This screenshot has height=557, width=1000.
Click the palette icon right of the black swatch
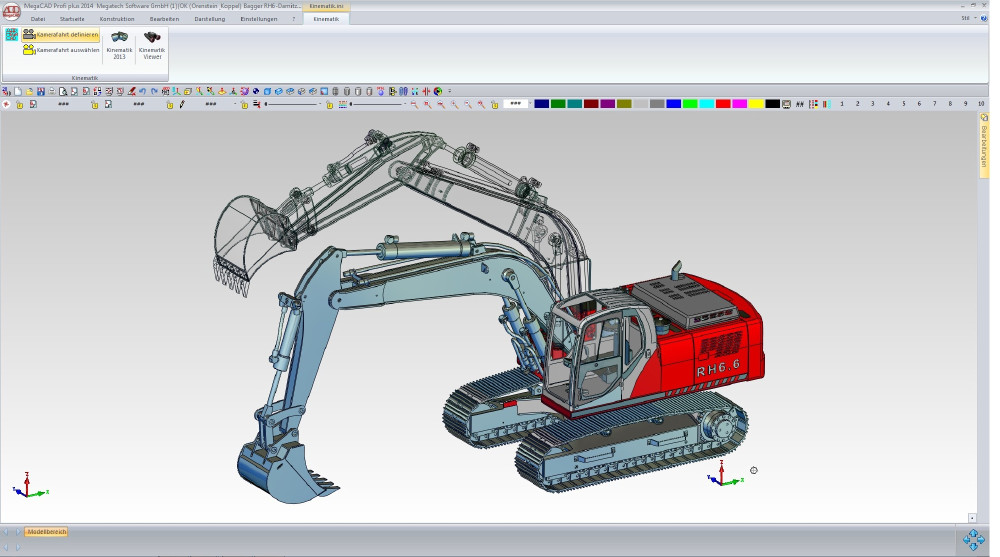786,104
